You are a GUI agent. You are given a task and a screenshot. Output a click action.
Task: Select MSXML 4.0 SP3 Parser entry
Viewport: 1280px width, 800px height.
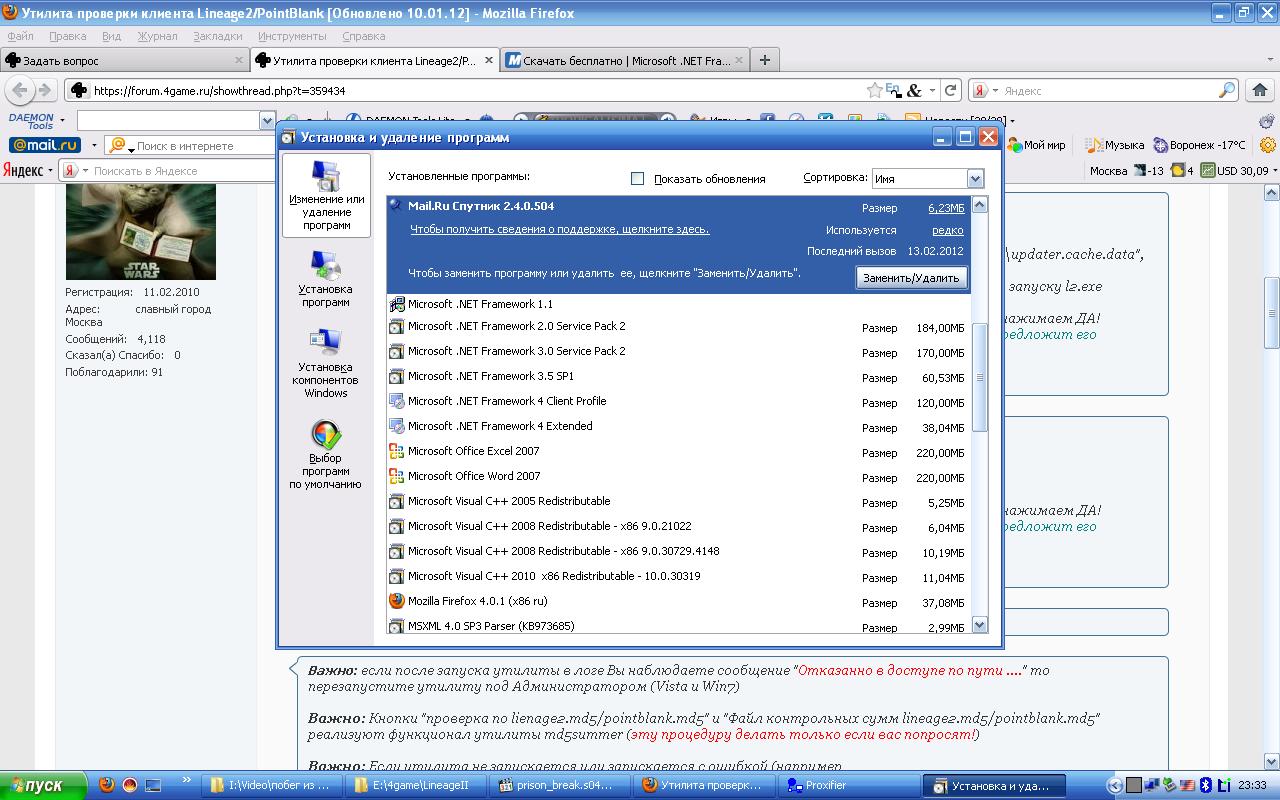click(x=679, y=626)
